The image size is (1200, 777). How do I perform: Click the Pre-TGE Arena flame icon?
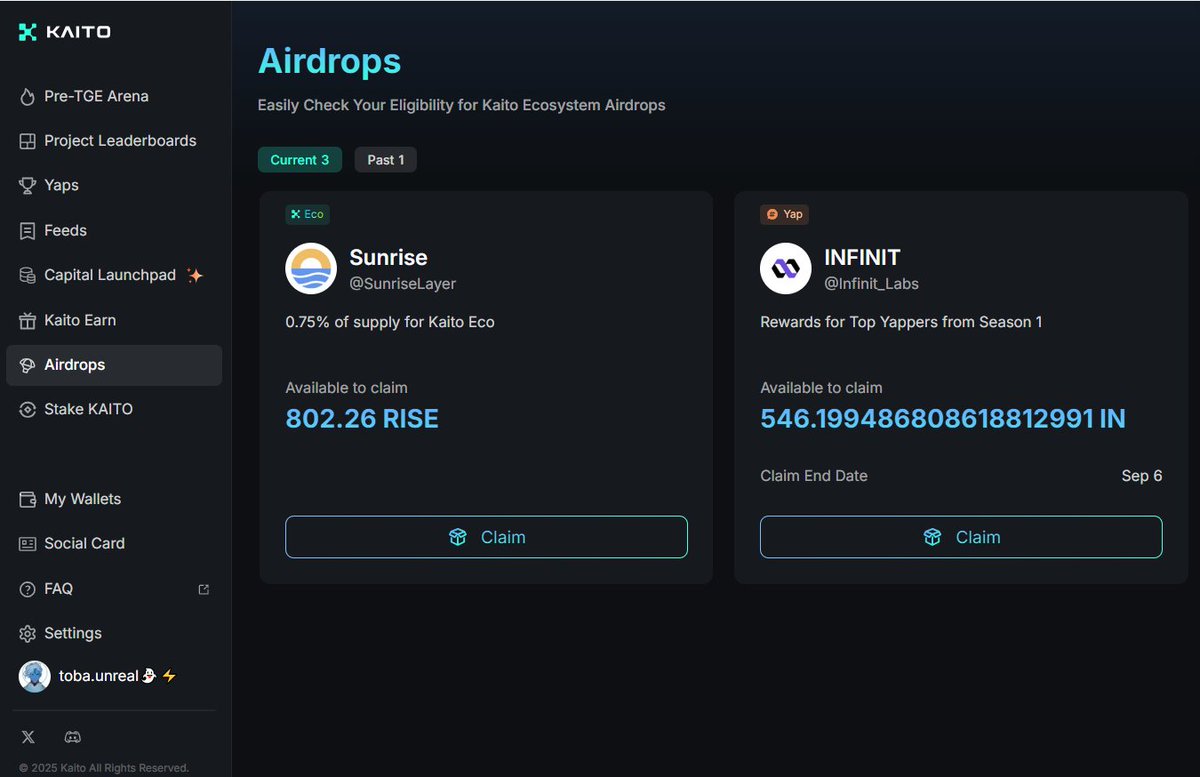pyautogui.click(x=28, y=97)
